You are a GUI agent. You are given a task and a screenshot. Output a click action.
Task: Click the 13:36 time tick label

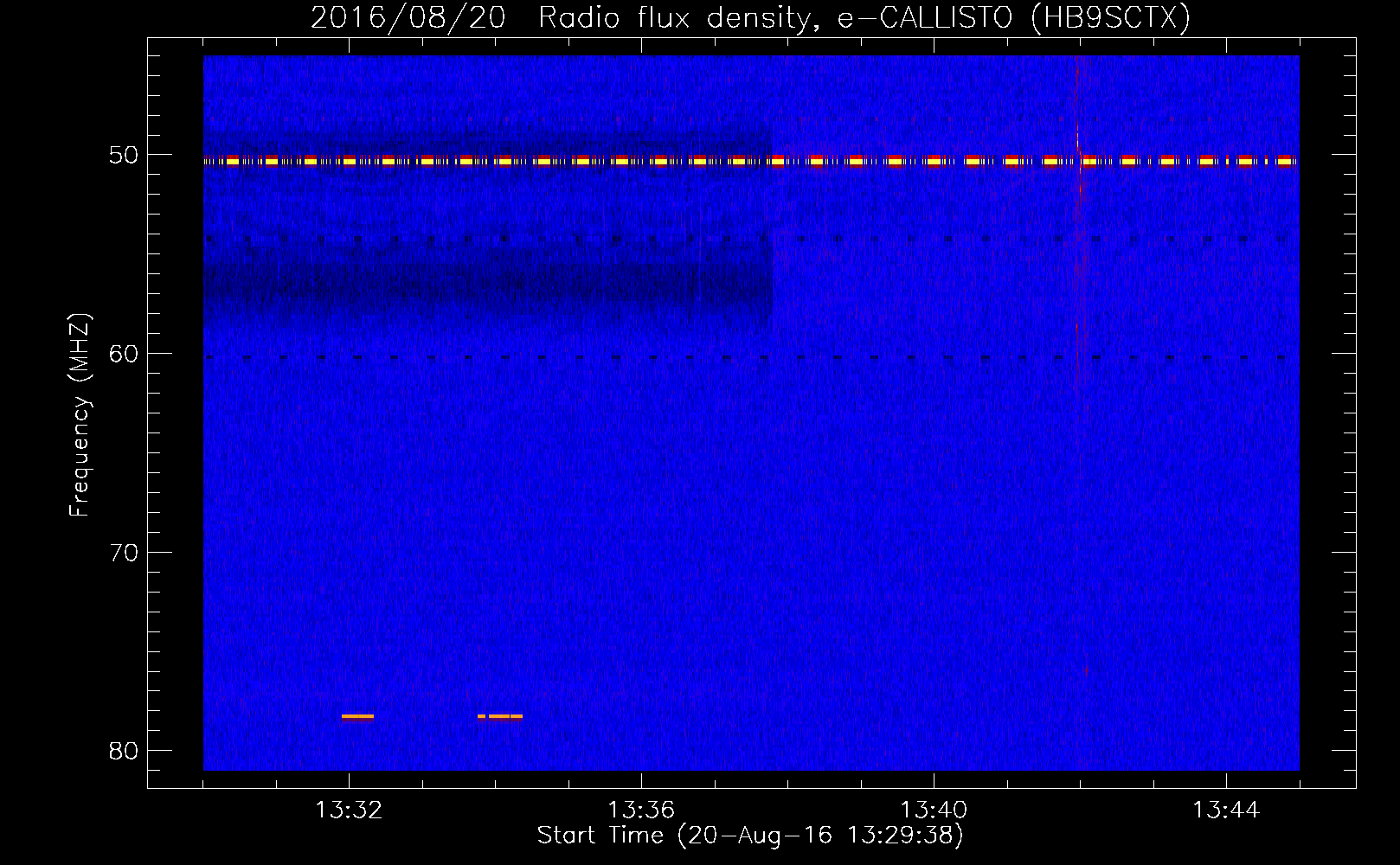pyautogui.click(x=641, y=811)
